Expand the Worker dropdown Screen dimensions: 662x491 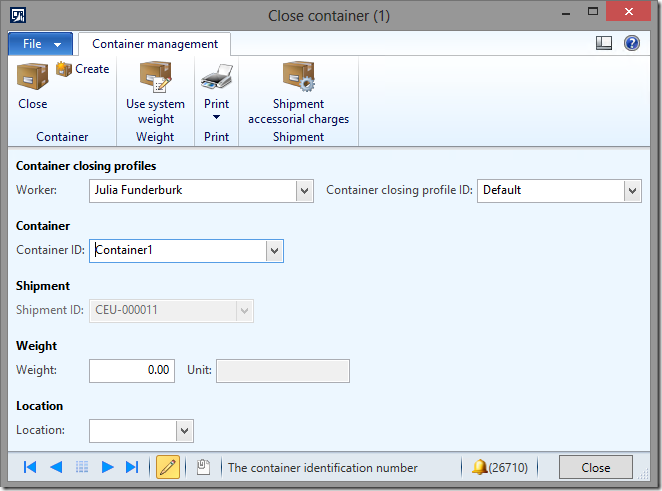pyautogui.click(x=305, y=190)
